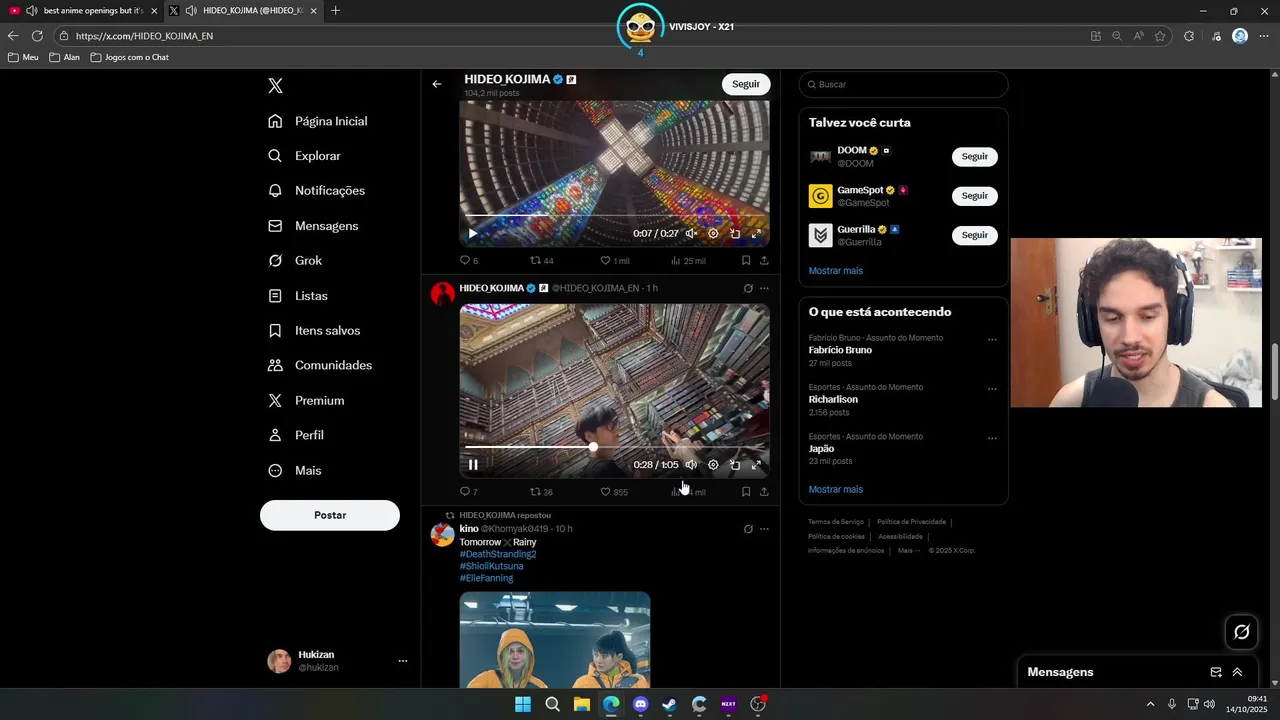Open the Jogos com o Chat bookmark folder
The width and height of the screenshot is (1280, 720).
[x=130, y=58]
